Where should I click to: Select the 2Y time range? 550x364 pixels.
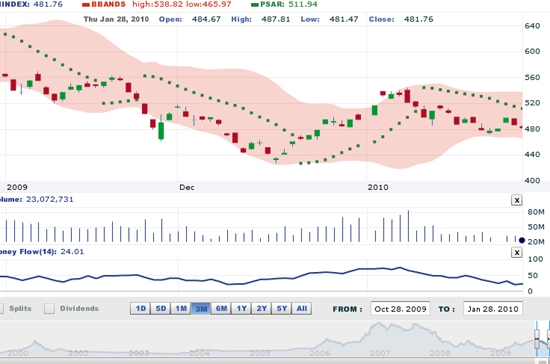tap(262, 309)
